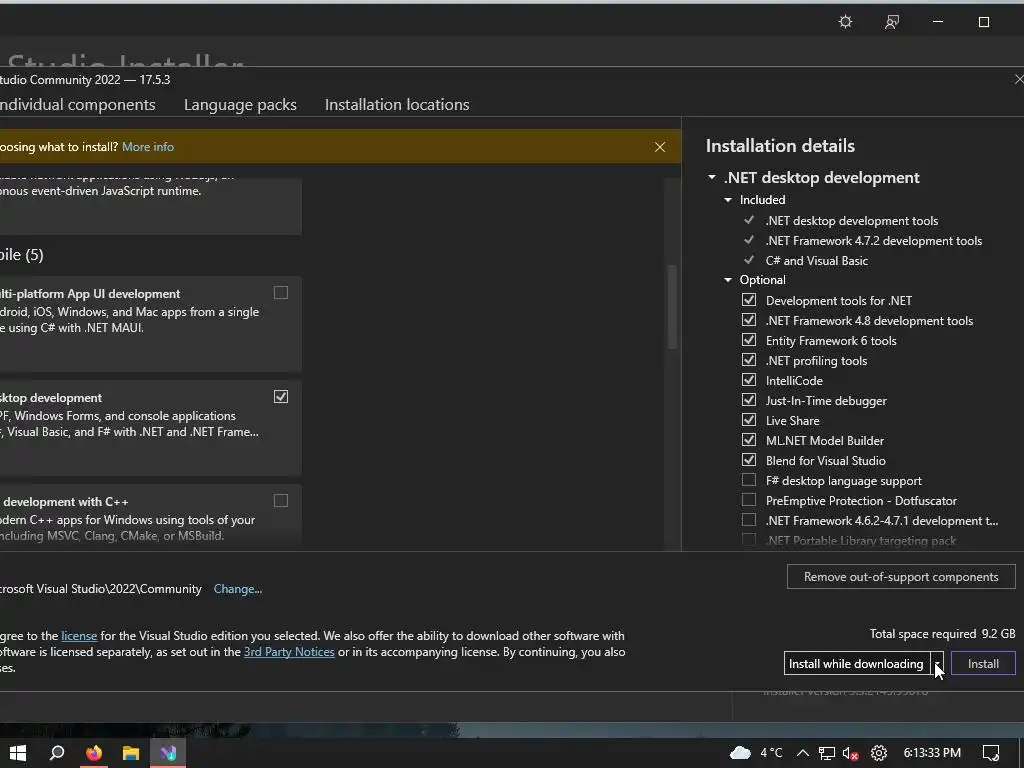Open taskbar search
The height and width of the screenshot is (768, 1024).
click(57, 753)
